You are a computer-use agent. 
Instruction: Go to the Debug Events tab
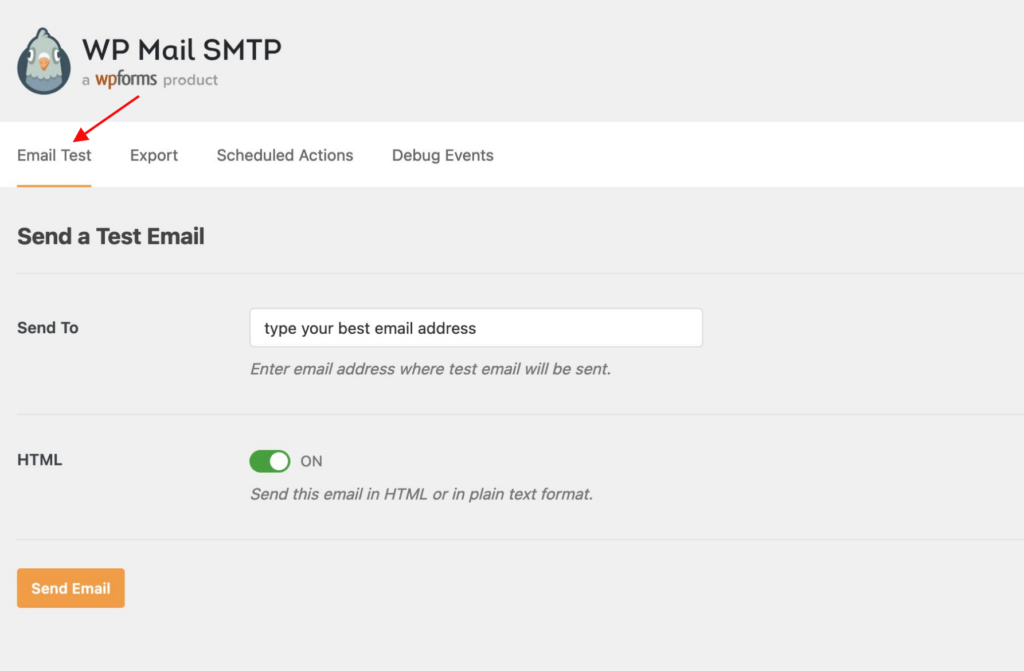pos(443,155)
